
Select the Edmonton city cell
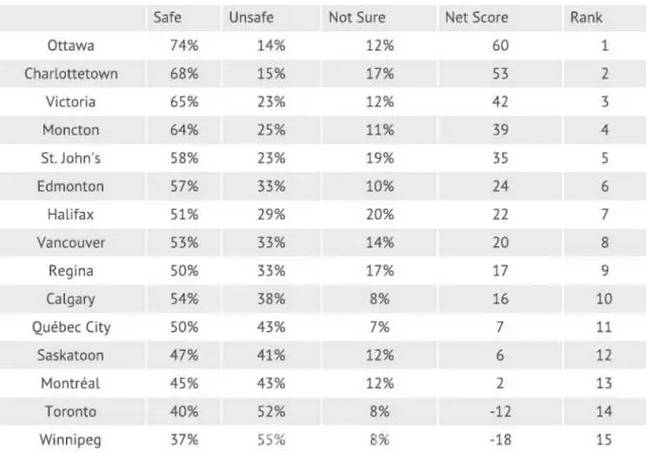[x=70, y=186]
